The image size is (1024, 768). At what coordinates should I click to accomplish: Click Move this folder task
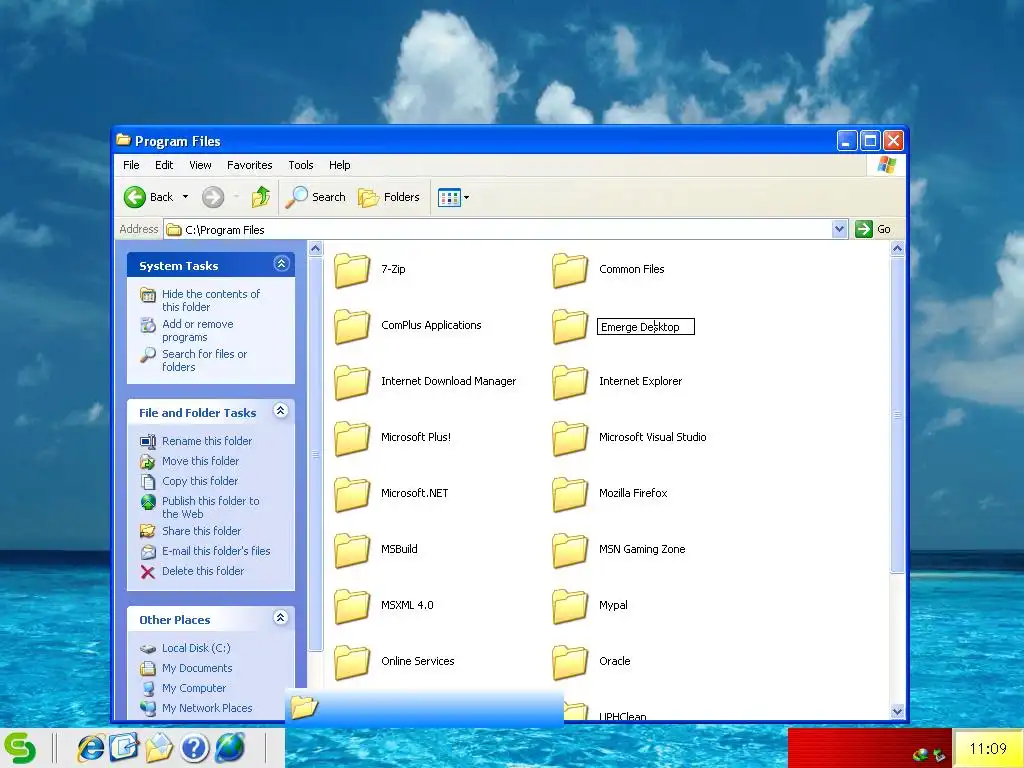pyautogui.click(x=200, y=461)
